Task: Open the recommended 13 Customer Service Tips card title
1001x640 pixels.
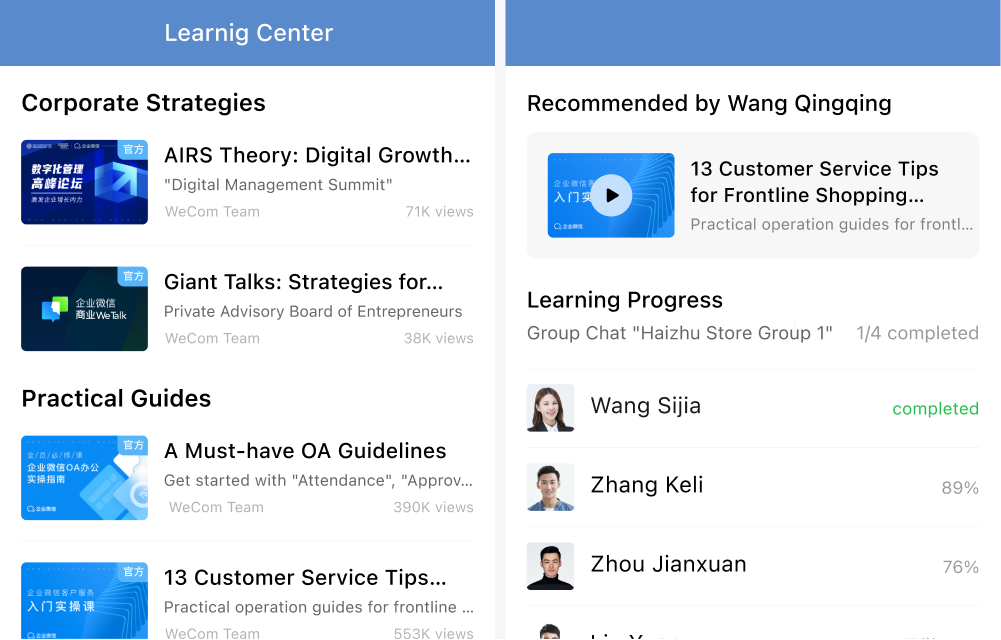Action: tap(815, 182)
